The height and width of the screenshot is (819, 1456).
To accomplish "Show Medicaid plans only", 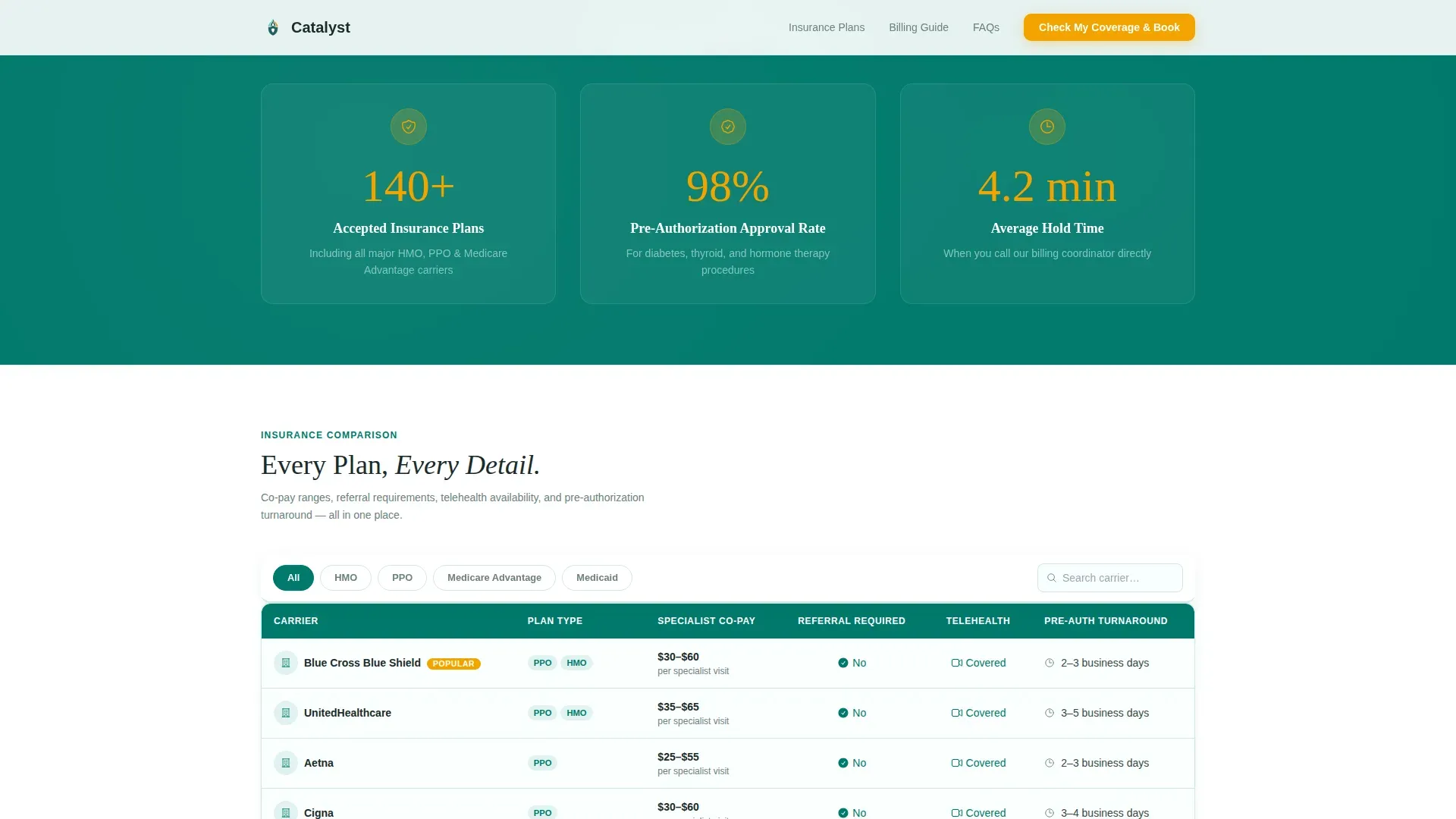I will [x=597, y=578].
